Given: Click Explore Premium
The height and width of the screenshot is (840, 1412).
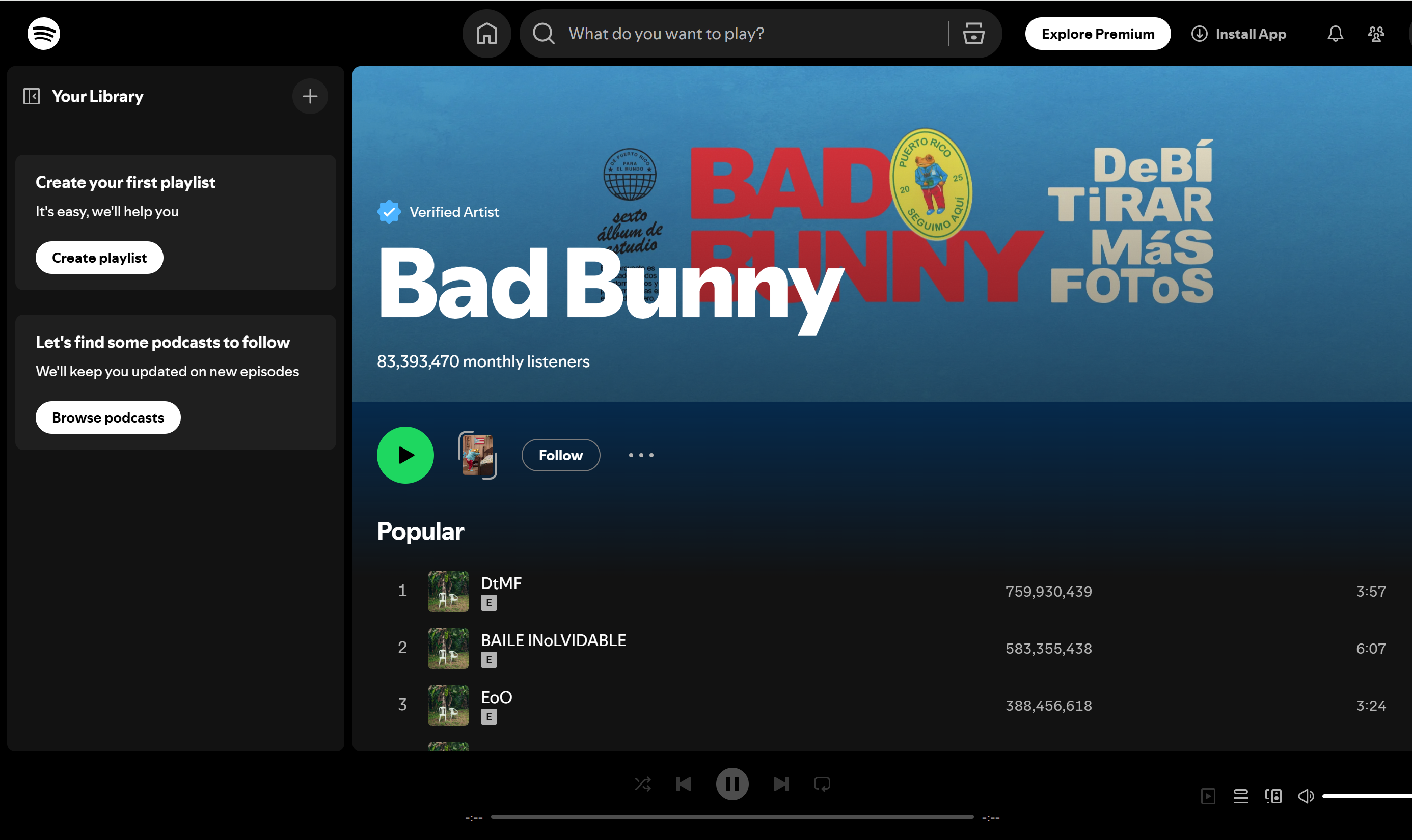Looking at the screenshot, I should [1097, 33].
